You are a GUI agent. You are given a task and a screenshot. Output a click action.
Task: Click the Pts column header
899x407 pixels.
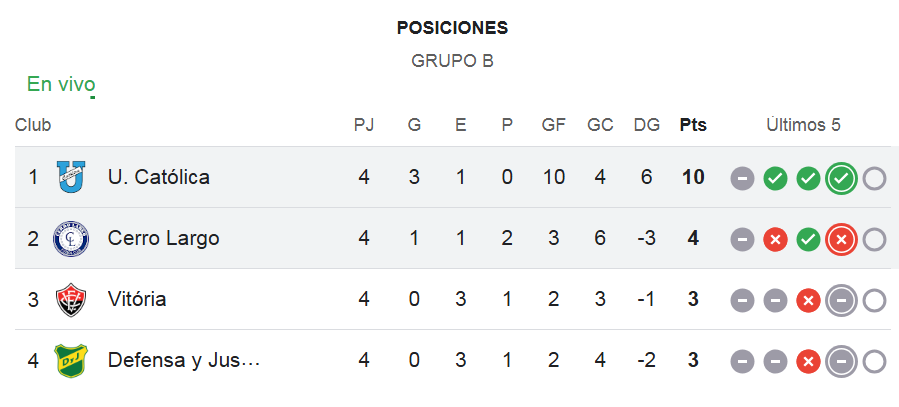pos(693,125)
